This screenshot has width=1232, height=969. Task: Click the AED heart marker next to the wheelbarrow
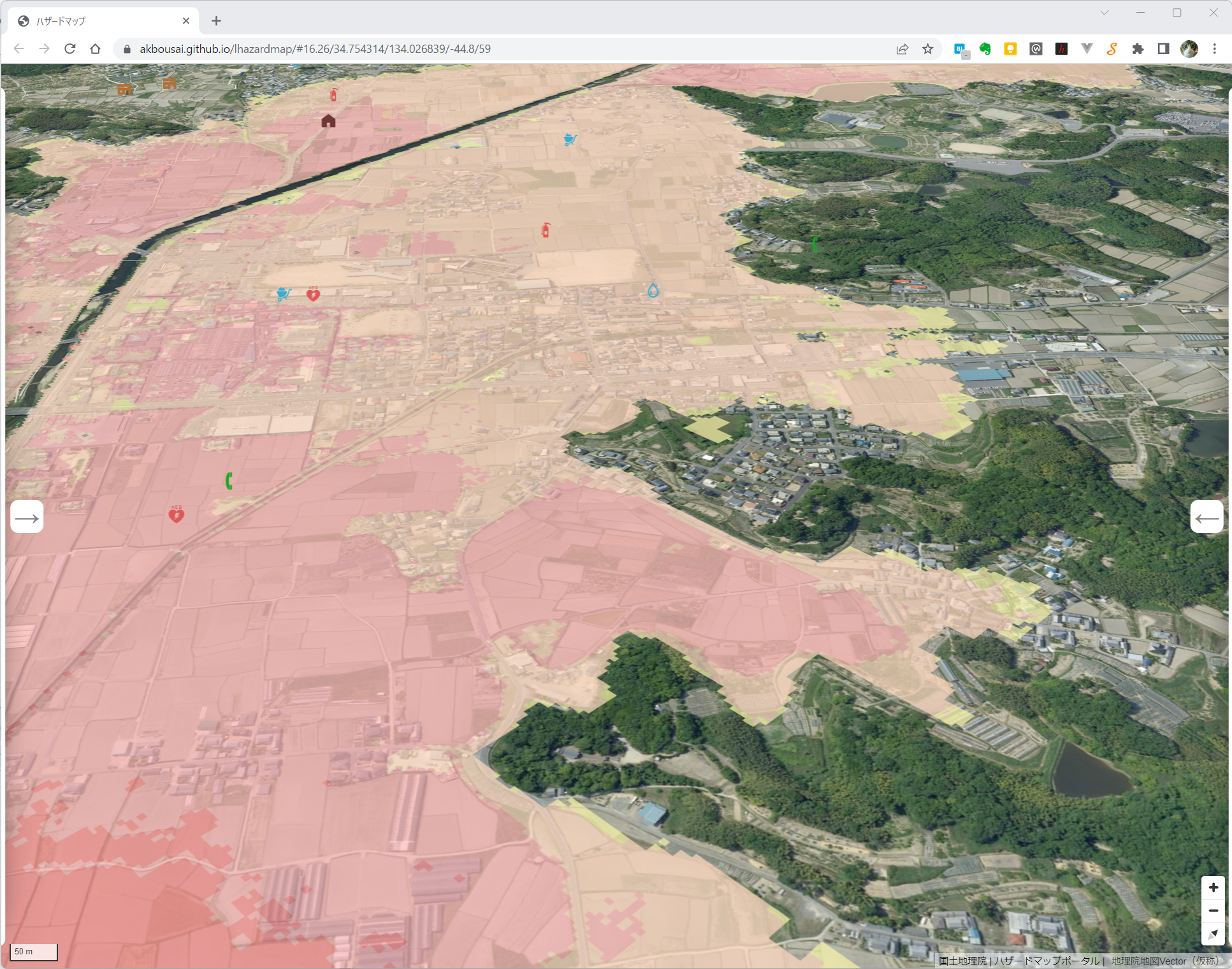coord(313,294)
